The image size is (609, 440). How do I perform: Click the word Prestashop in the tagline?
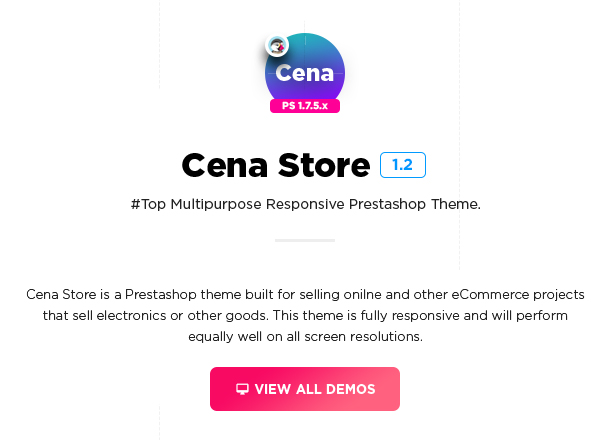(387, 204)
